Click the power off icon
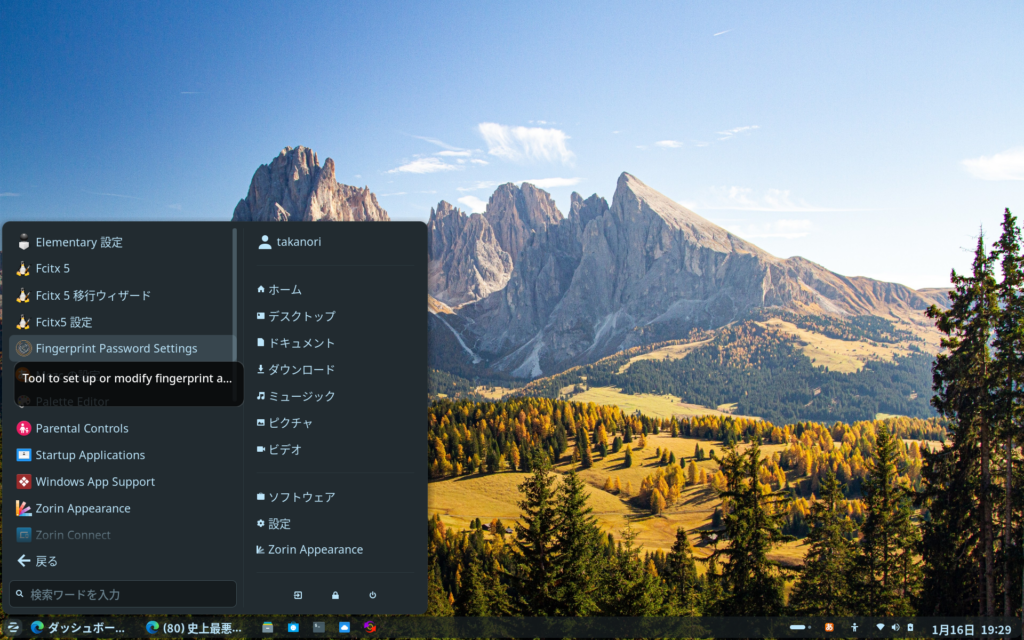1024x640 pixels. tap(372, 595)
